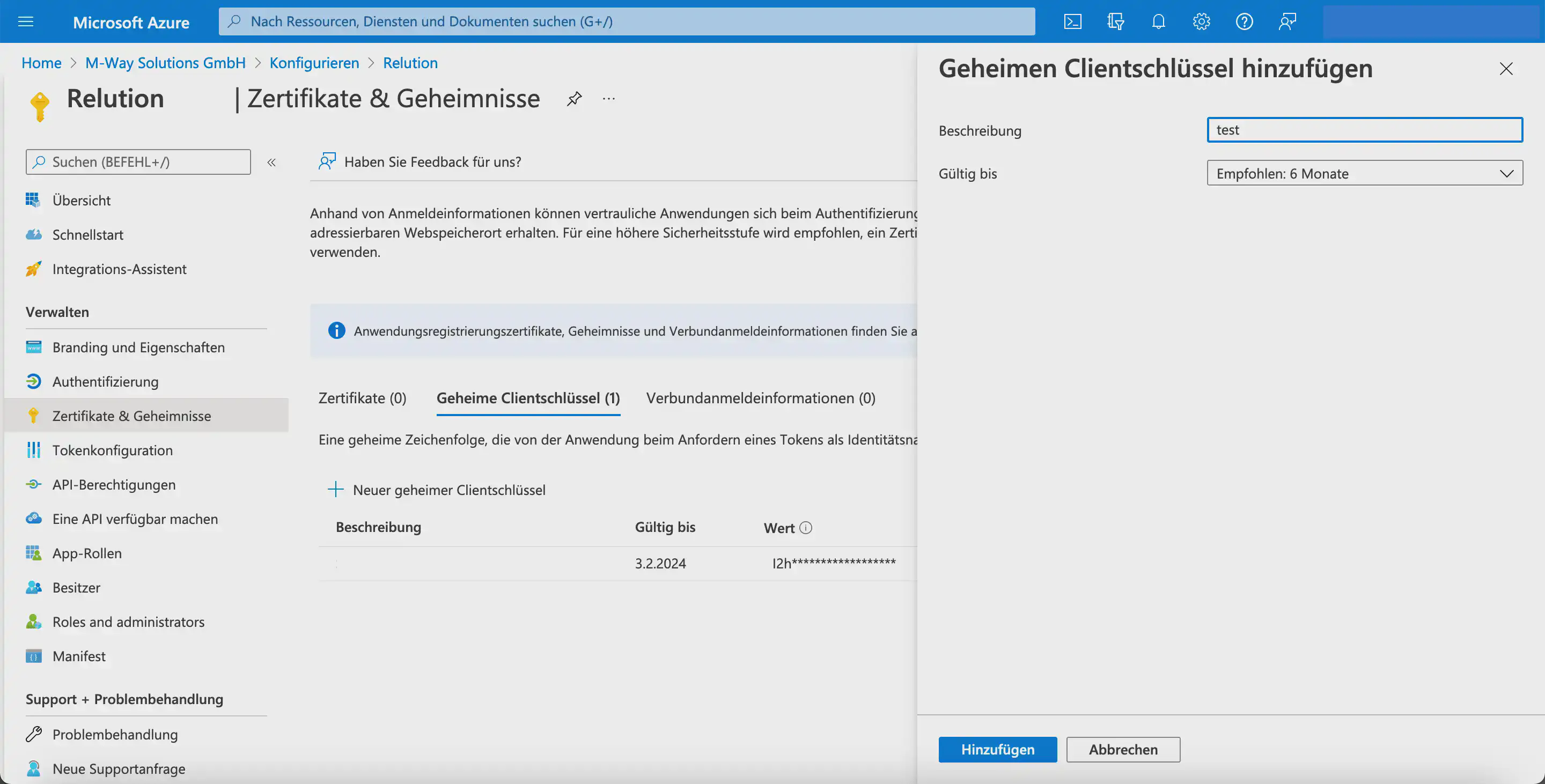Open directories and subscriptions filter icon
This screenshot has height=784, width=1545.
(x=1115, y=21)
